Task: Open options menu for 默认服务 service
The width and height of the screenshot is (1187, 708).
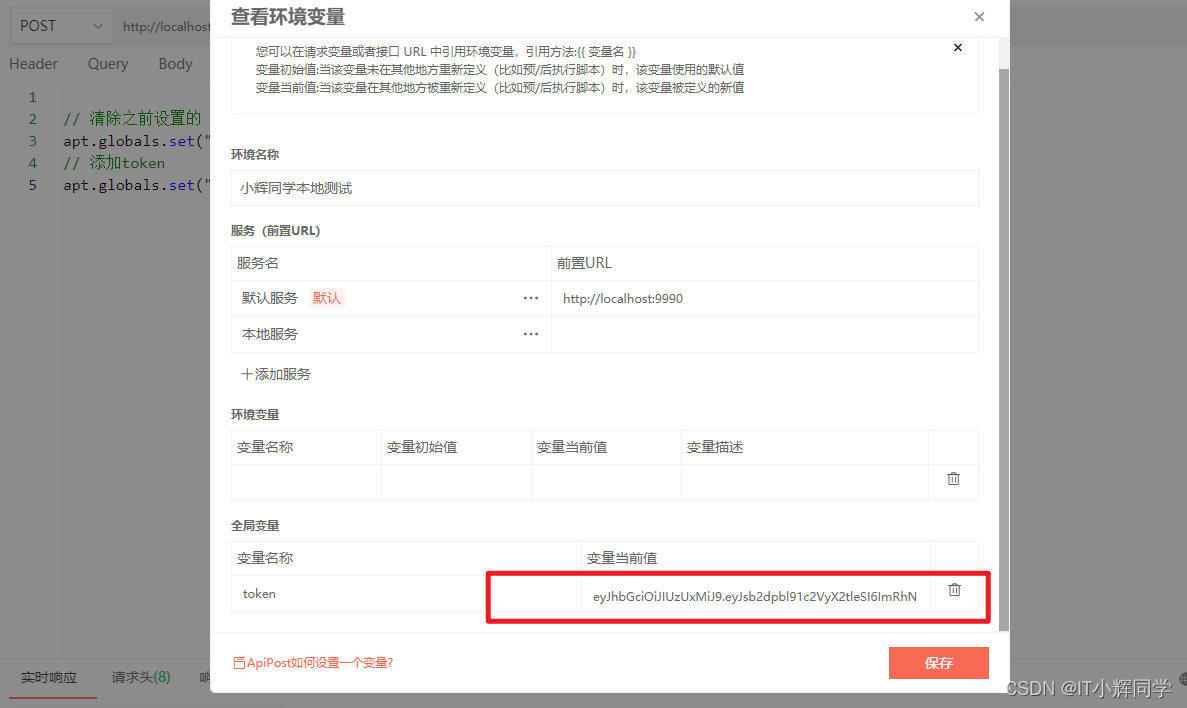Action: (x=531, y=298)
